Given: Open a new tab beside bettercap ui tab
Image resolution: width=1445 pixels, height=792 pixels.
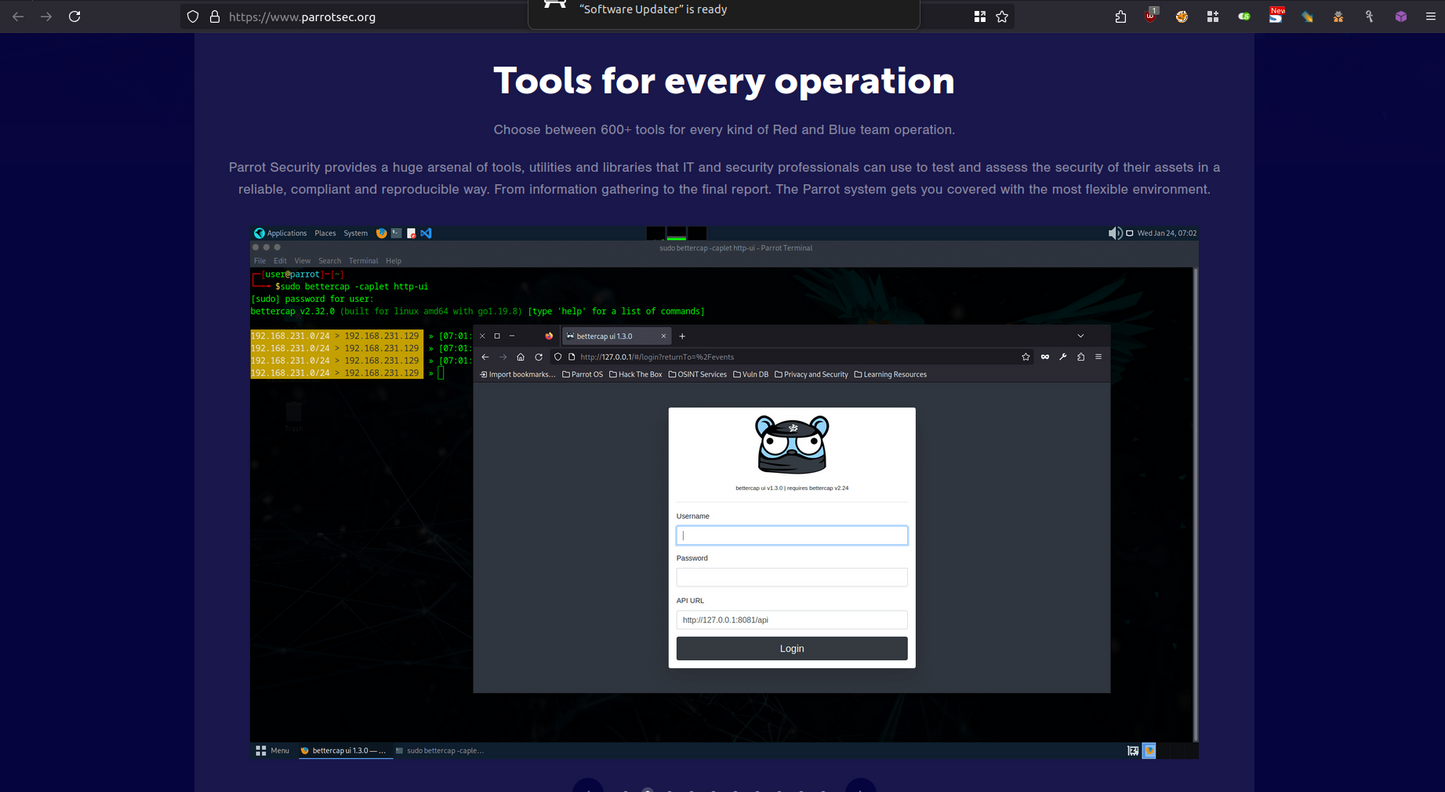Looking at the screenshot, I should click(682, 336).
